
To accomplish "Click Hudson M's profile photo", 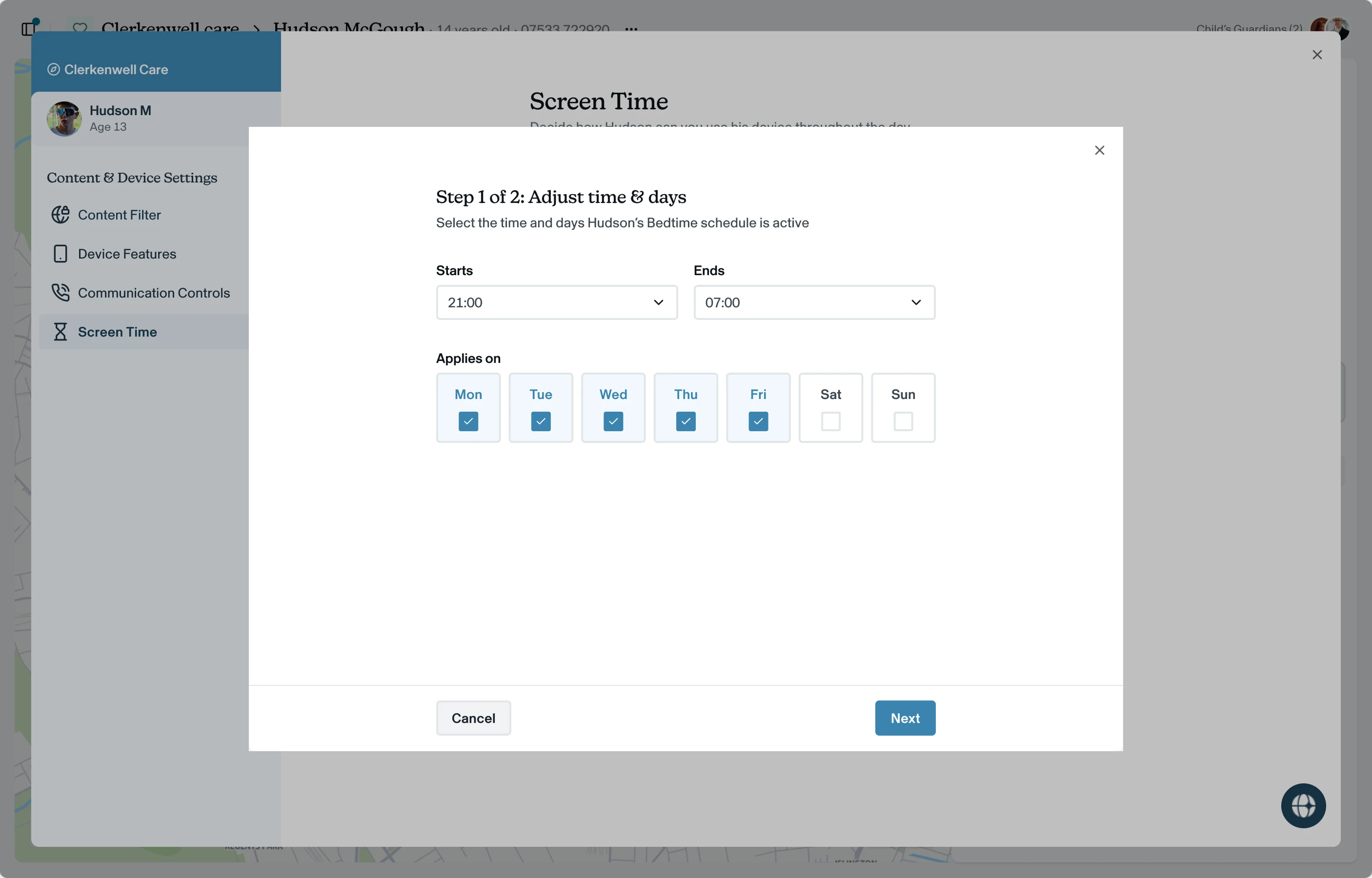I will point(64,119).
